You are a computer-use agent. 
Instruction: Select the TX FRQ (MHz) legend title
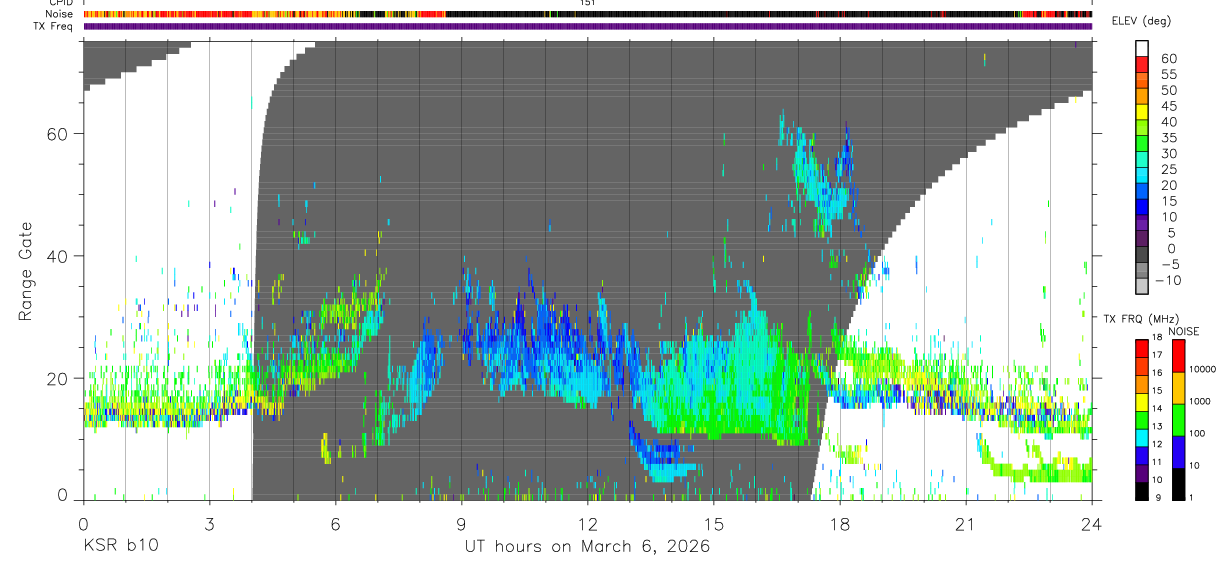pos(1142,319)
